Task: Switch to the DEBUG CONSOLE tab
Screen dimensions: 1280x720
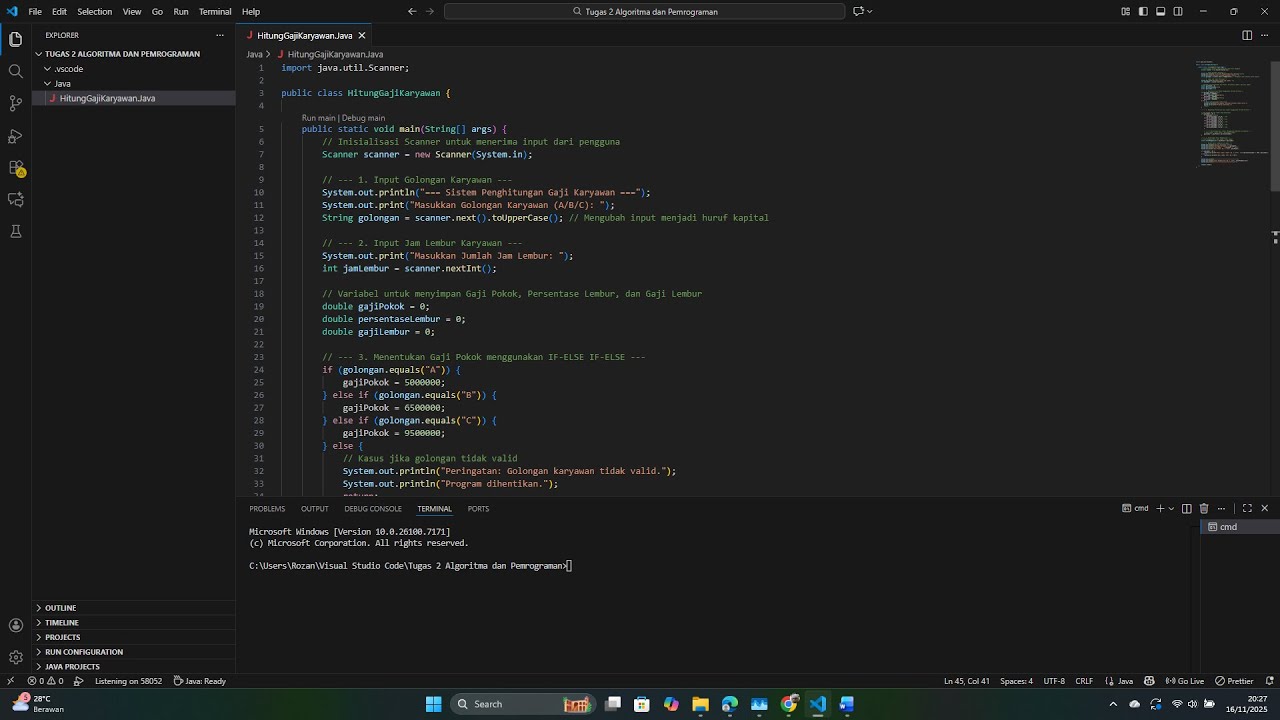Action: [x=373, y=509]
